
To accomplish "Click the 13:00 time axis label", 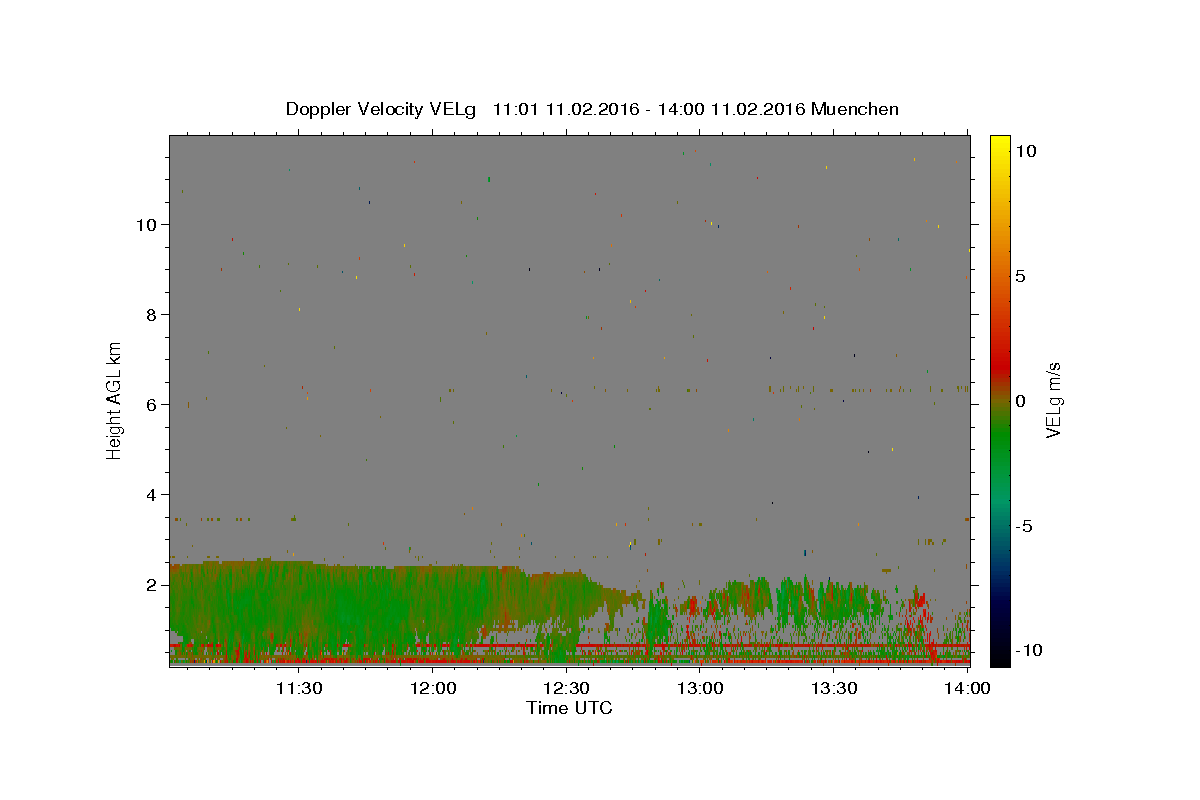I will [701, 688].
